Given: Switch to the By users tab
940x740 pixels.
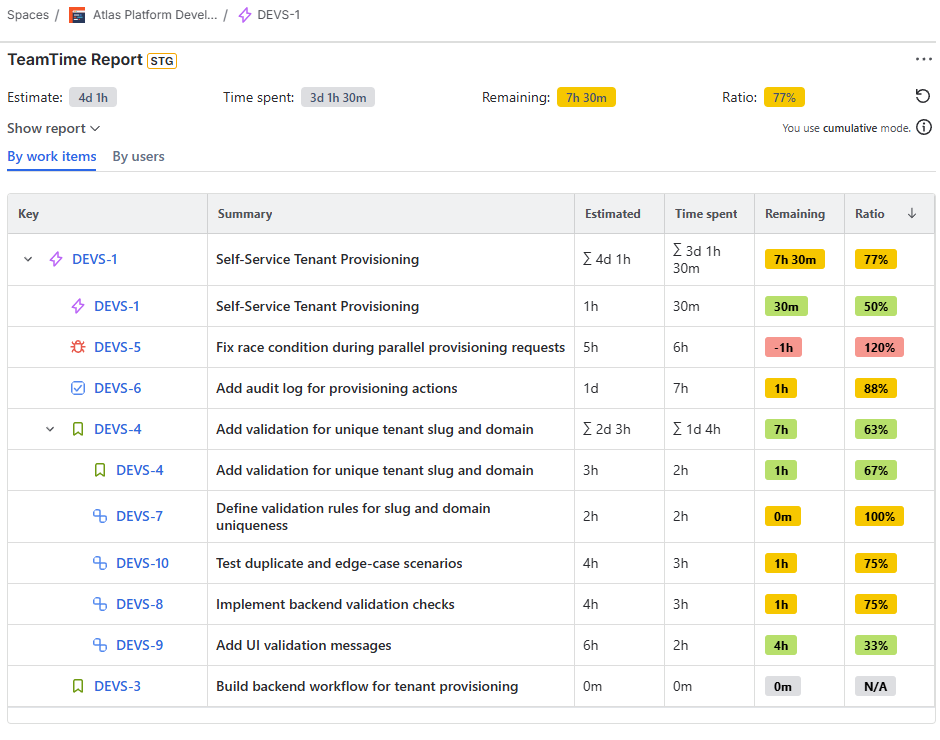Looking at the screenshot, I should pos(138,156).
